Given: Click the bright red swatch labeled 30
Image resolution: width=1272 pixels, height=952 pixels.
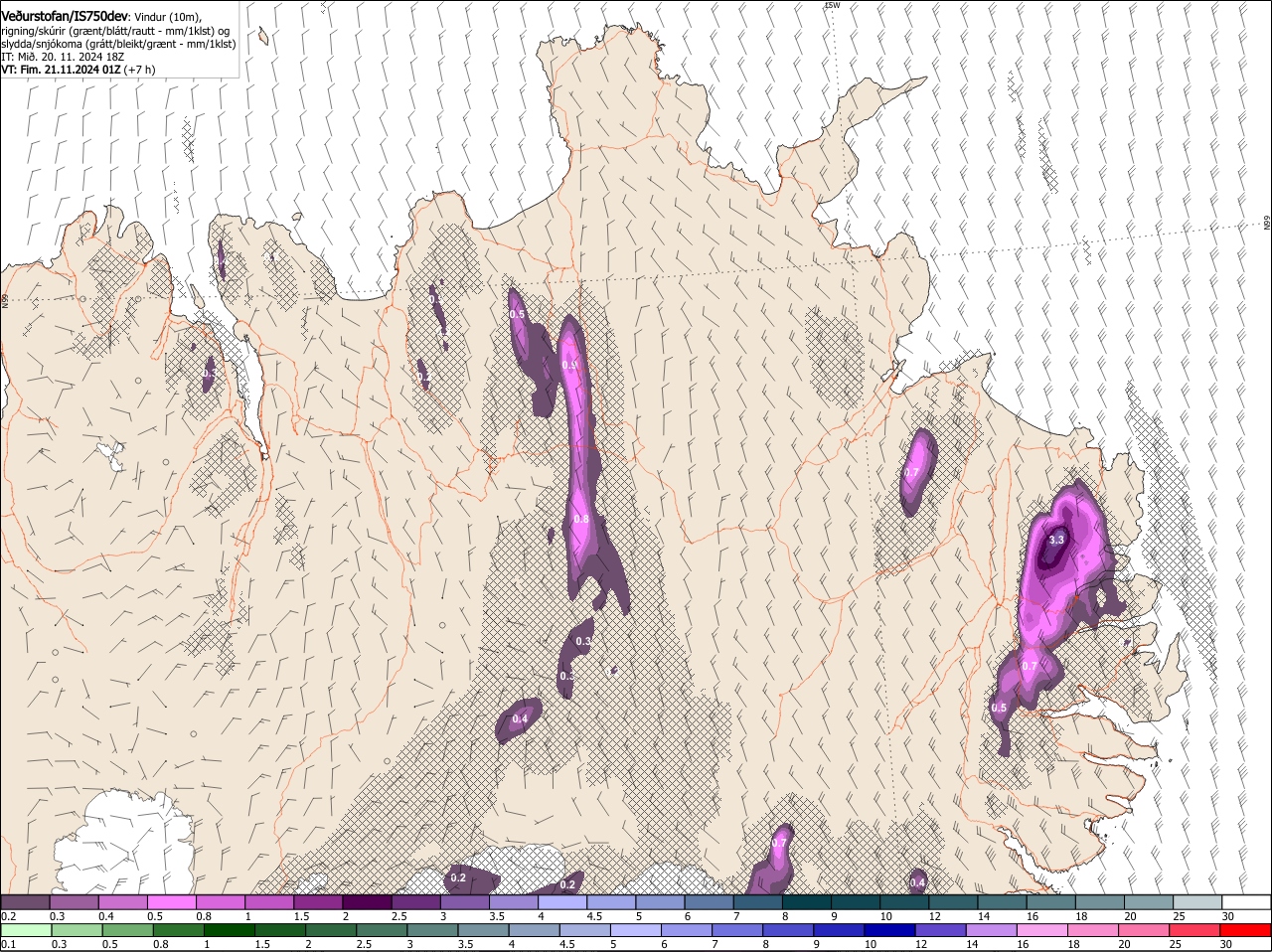Looking at the screenshot, I should [x=1246, y=930].
